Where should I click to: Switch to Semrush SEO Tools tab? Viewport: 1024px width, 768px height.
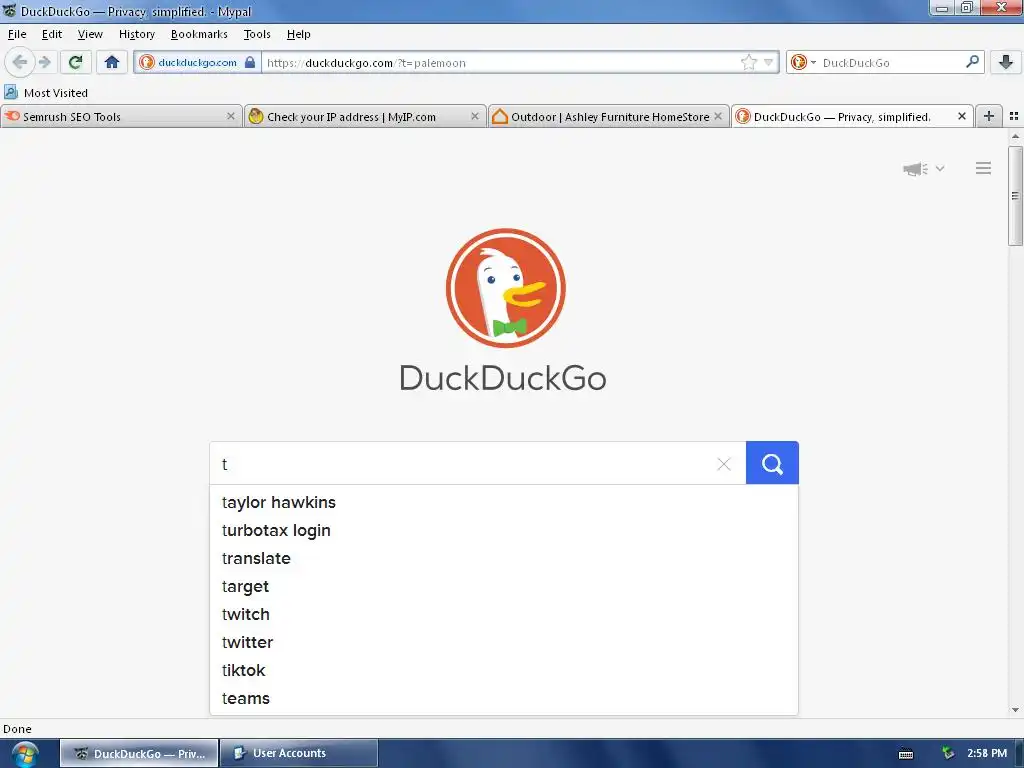point(121,116)
